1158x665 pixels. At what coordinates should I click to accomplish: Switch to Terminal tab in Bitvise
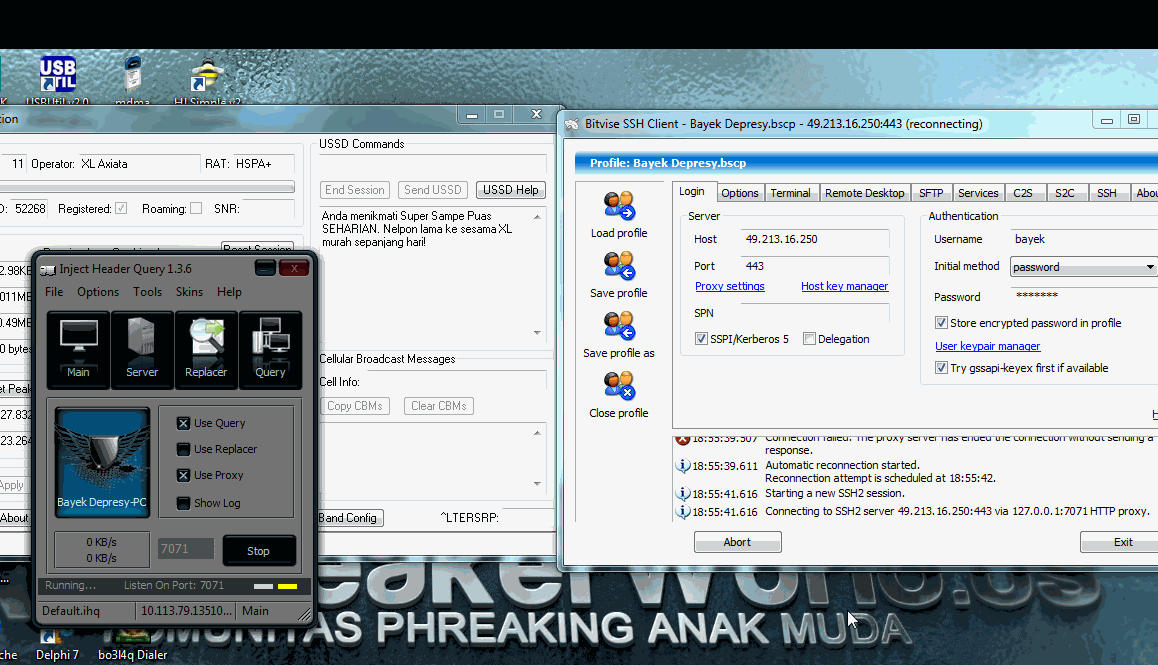pos(790,193)
